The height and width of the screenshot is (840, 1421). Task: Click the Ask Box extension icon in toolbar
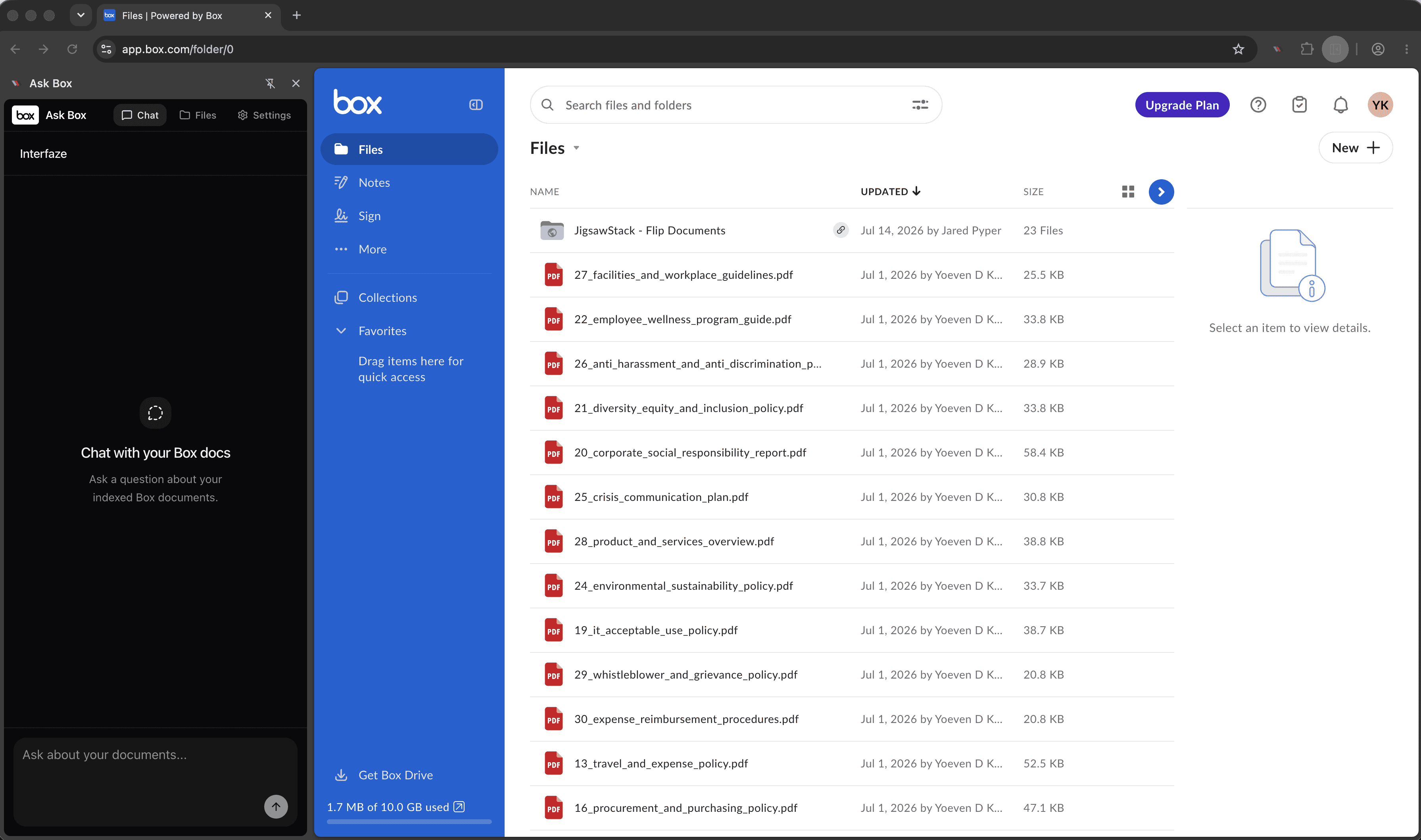tap(1277, 49)
